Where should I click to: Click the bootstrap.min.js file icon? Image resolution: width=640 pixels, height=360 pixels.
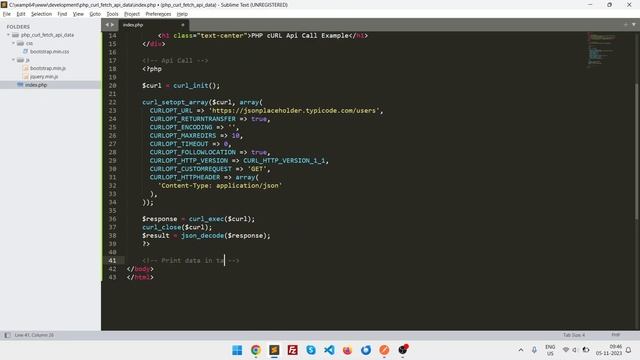click(x=26, y=68)
